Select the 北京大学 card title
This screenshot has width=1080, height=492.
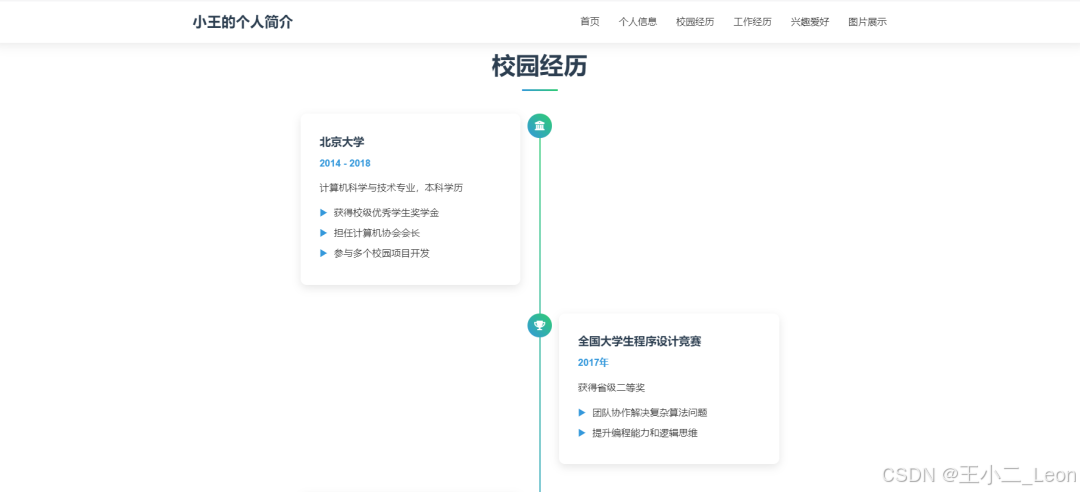pos(342,142)
